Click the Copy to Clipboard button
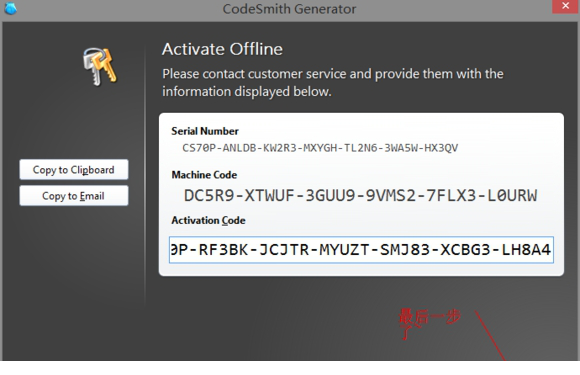Viewport: 580px width, 375px height. [x=74, y=170]
